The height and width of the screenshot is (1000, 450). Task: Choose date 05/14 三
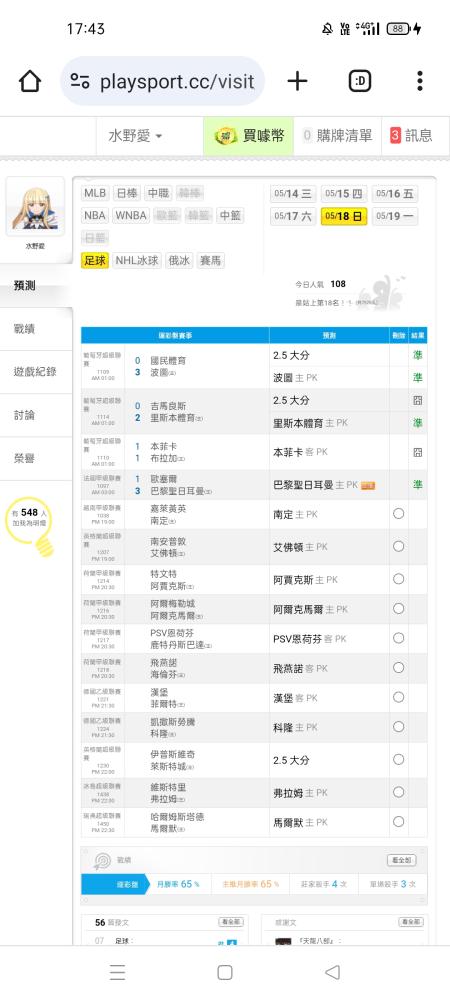click(x=293, y=194)
